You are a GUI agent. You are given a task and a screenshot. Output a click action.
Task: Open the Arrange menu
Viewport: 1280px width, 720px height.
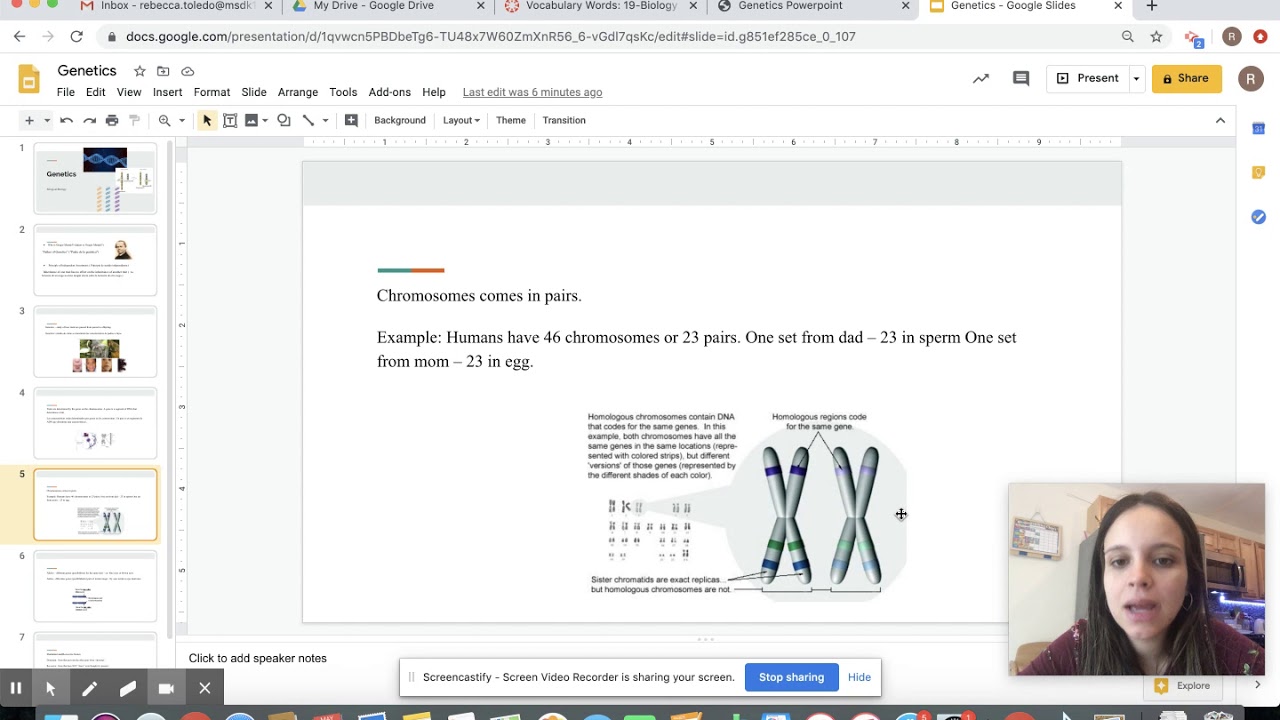click(x=298, y=92)
